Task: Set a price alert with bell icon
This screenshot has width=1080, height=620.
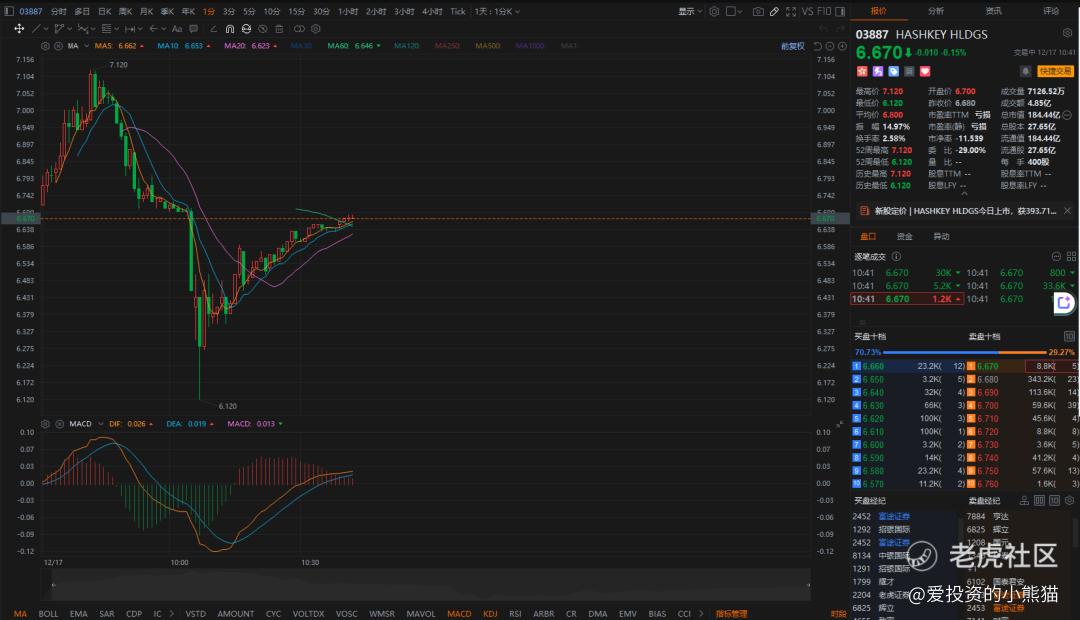Action: click(1026, 71)
